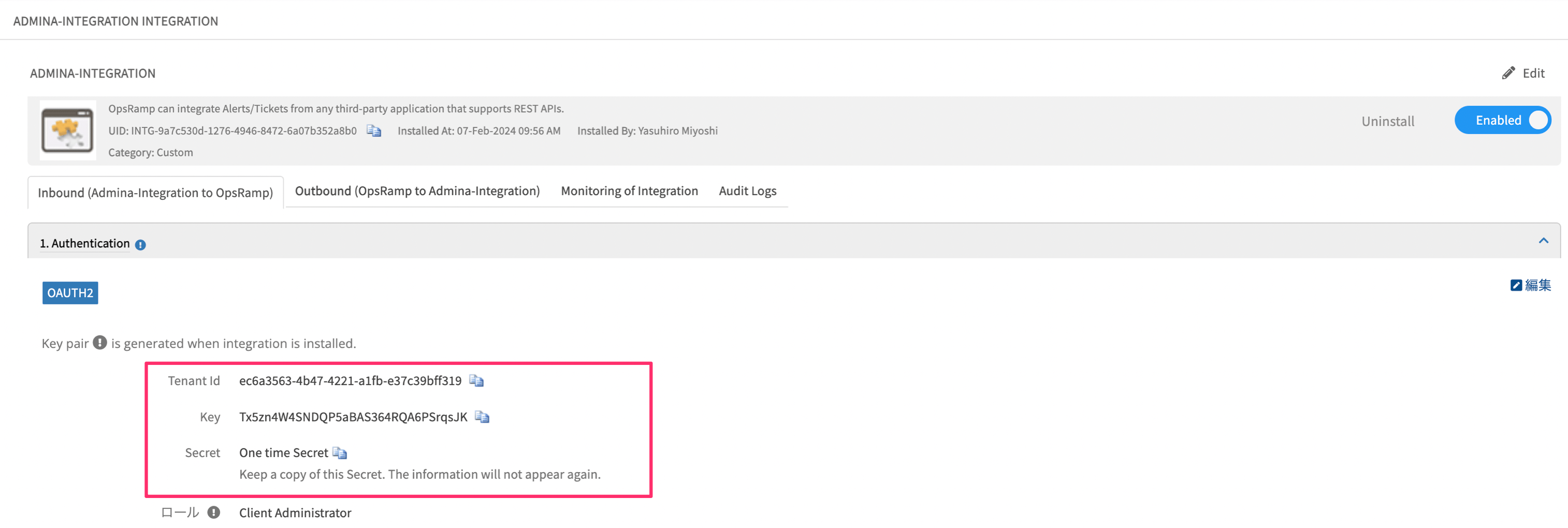Click the 編集 edit link in Authentication
The image size is (1568, 528).
pos(1530,285)
